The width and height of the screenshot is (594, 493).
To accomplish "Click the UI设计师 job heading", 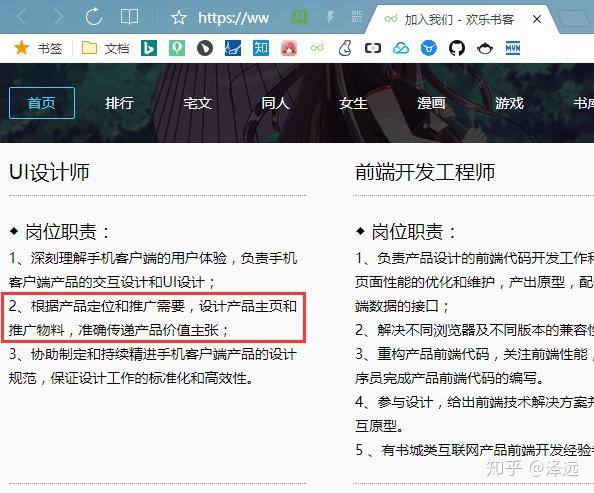I will [49, 172].
